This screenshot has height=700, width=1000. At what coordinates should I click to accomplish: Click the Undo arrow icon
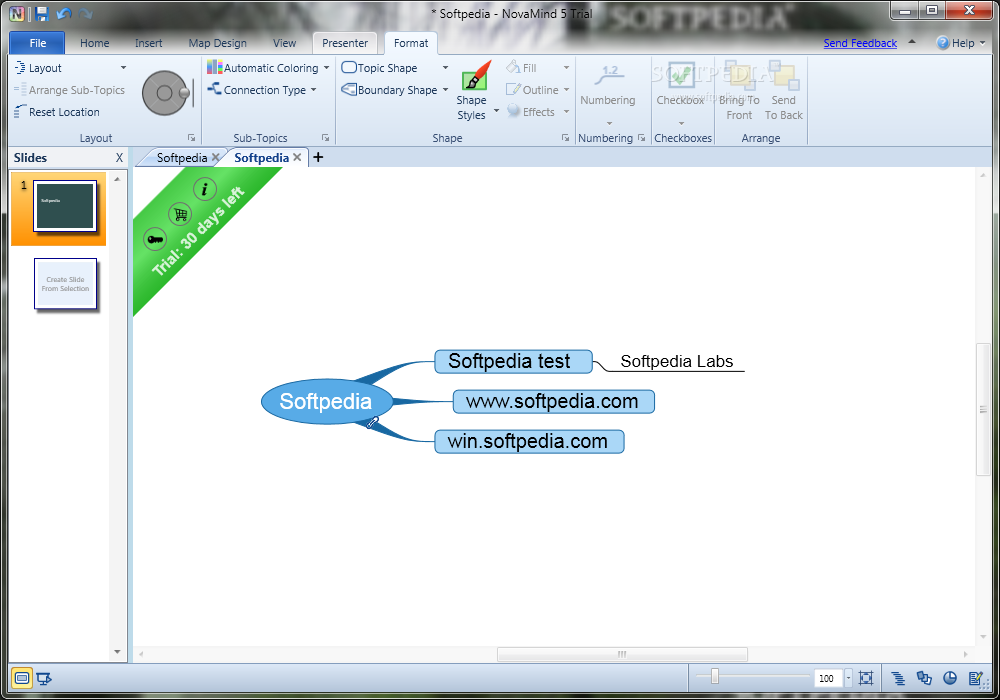click(64, 13)
